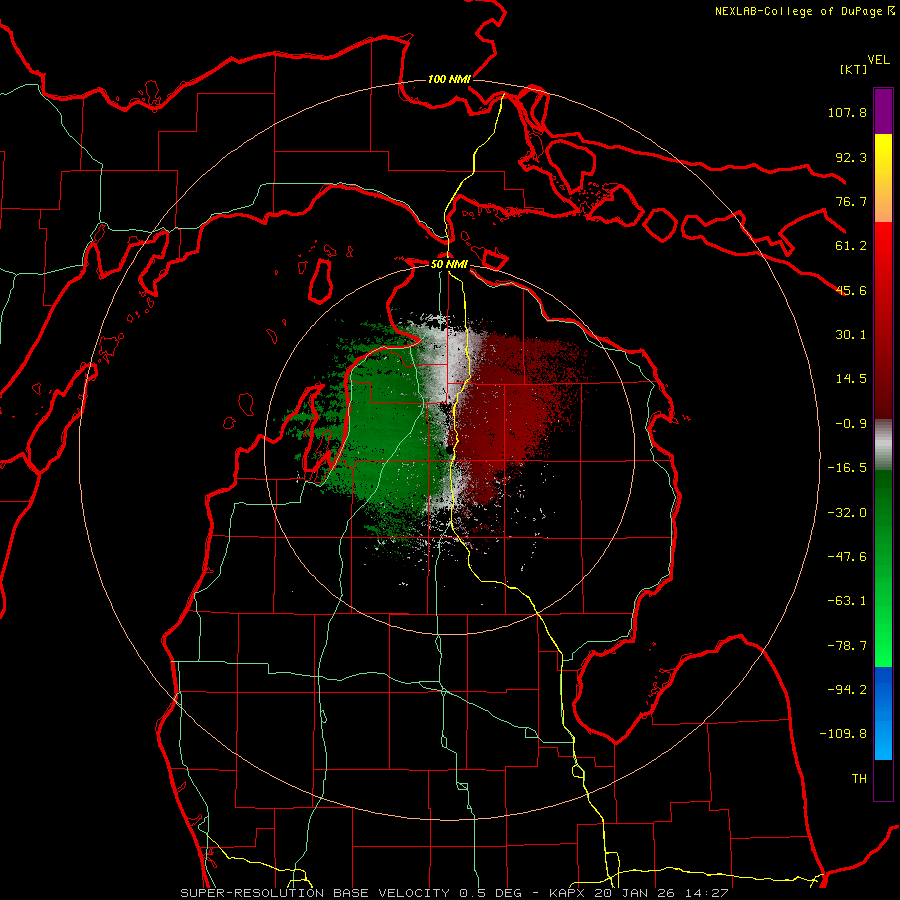Click the radar product title caption at bottom

coord(454,893)
